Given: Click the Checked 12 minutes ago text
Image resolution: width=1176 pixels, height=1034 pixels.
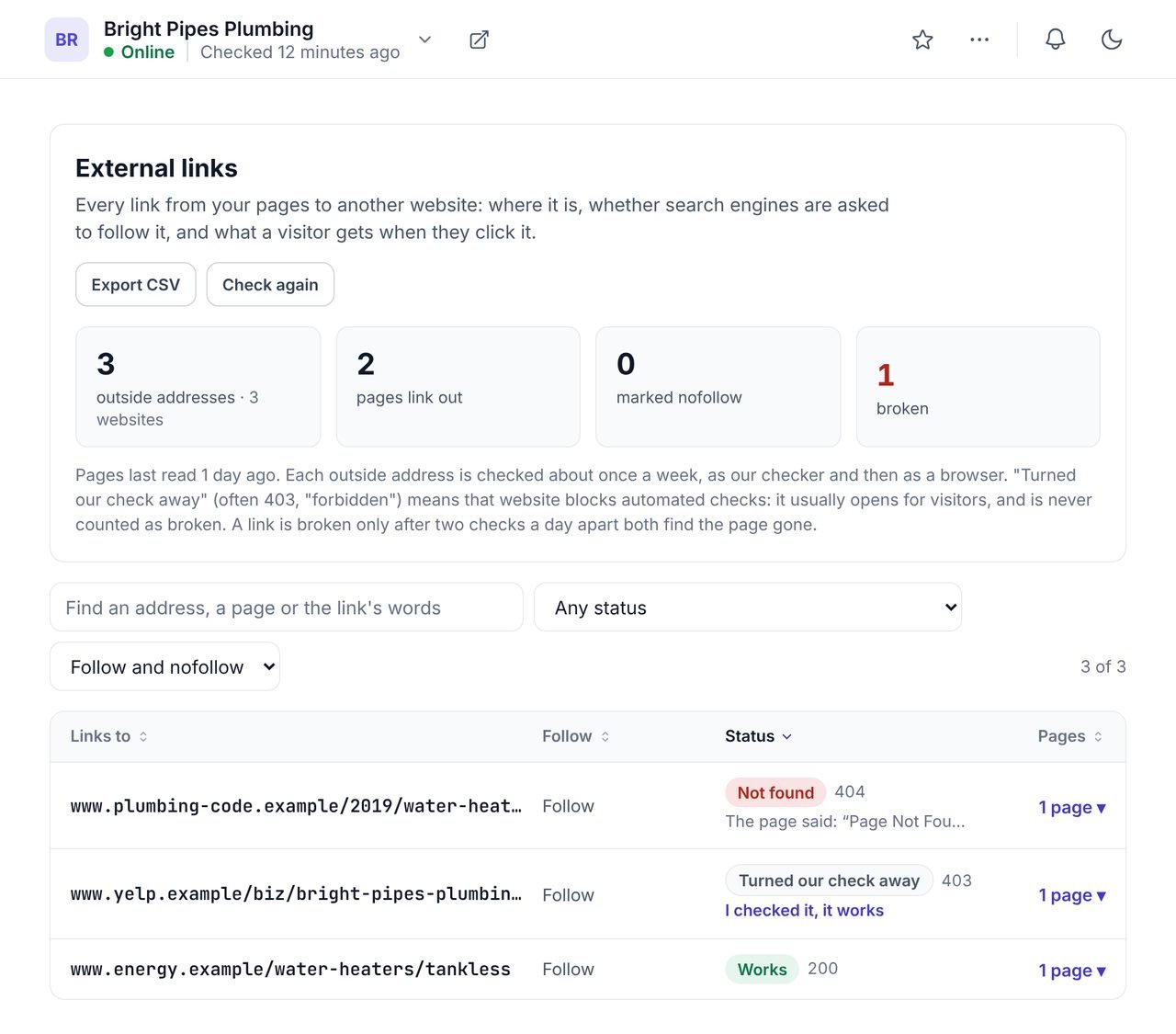Looking at the screenshot, I should coord(300,52).
